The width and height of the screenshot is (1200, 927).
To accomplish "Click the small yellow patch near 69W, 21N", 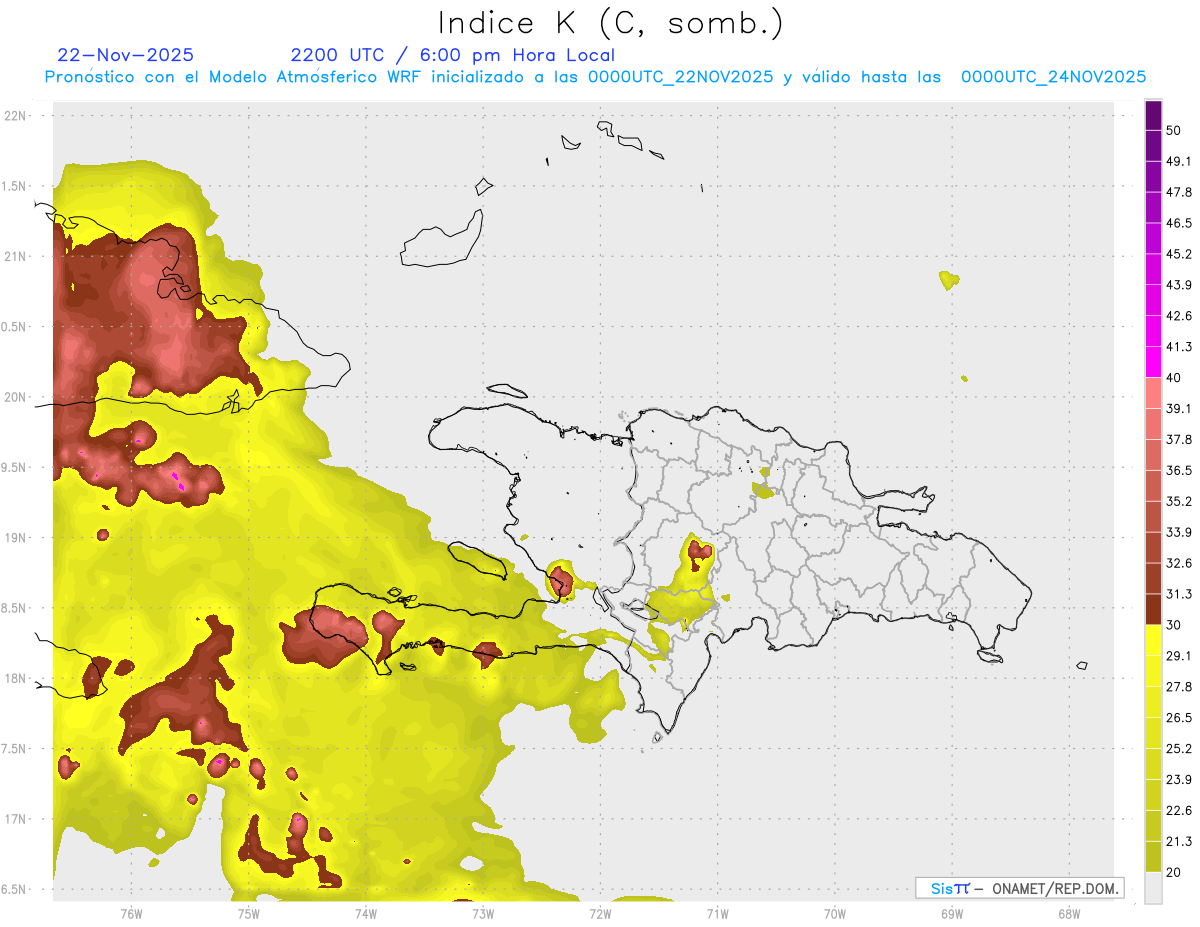I will 949,280.
